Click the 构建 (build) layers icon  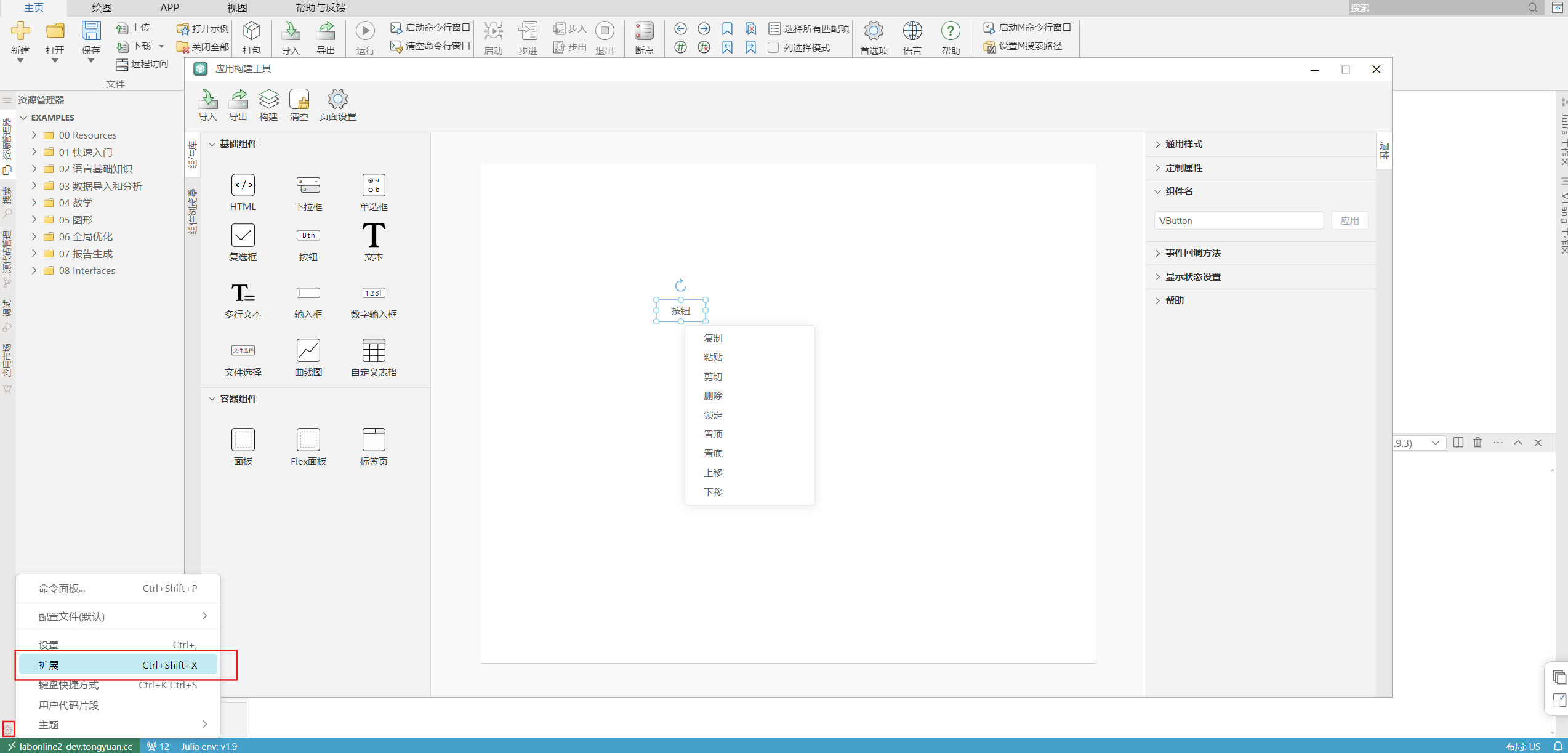pos(268,100)
